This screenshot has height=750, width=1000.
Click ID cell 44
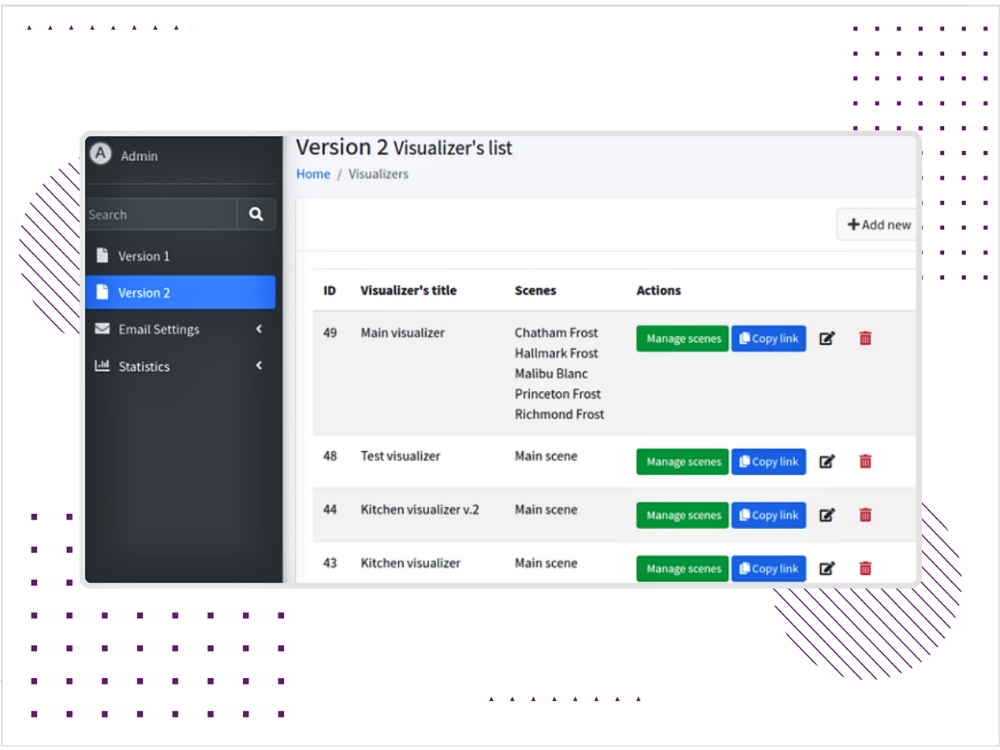point(330,510)
